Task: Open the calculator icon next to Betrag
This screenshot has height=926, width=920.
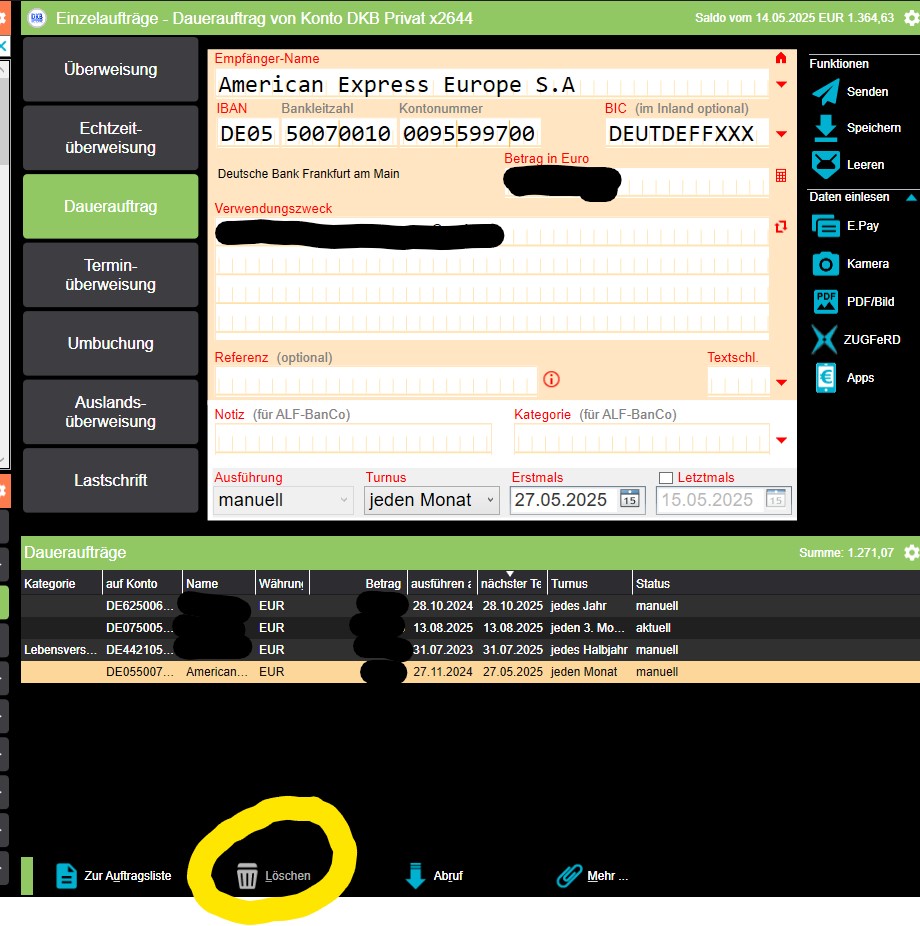Action: pyautogui.click(x=781, y=175)
